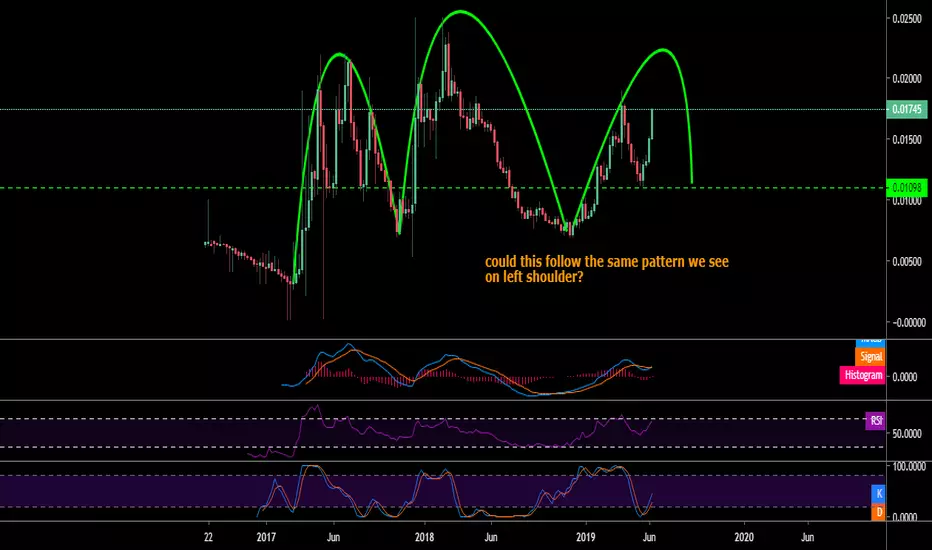Click the Jun label after 2020

click(x=808, y=538)
